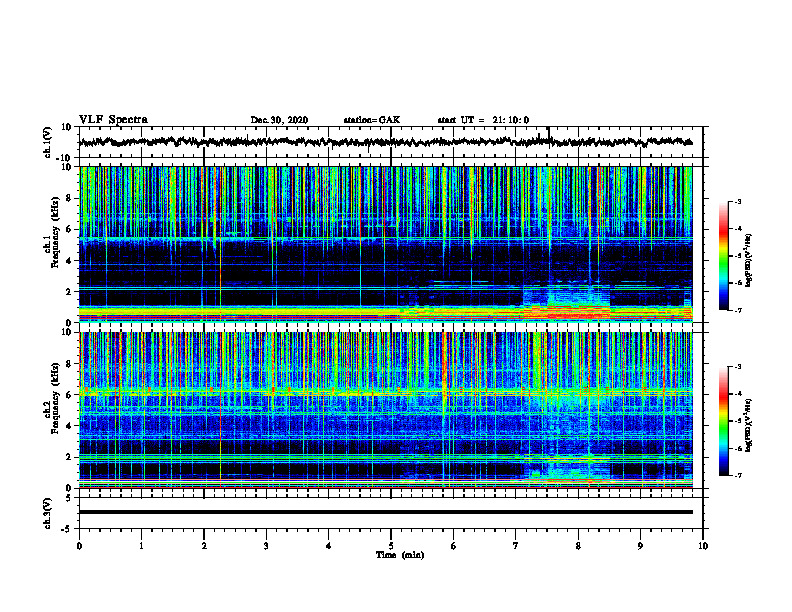792x612 pixels.
Task: Click time axis tick label "5"
Action: click(x=391, y=546)
